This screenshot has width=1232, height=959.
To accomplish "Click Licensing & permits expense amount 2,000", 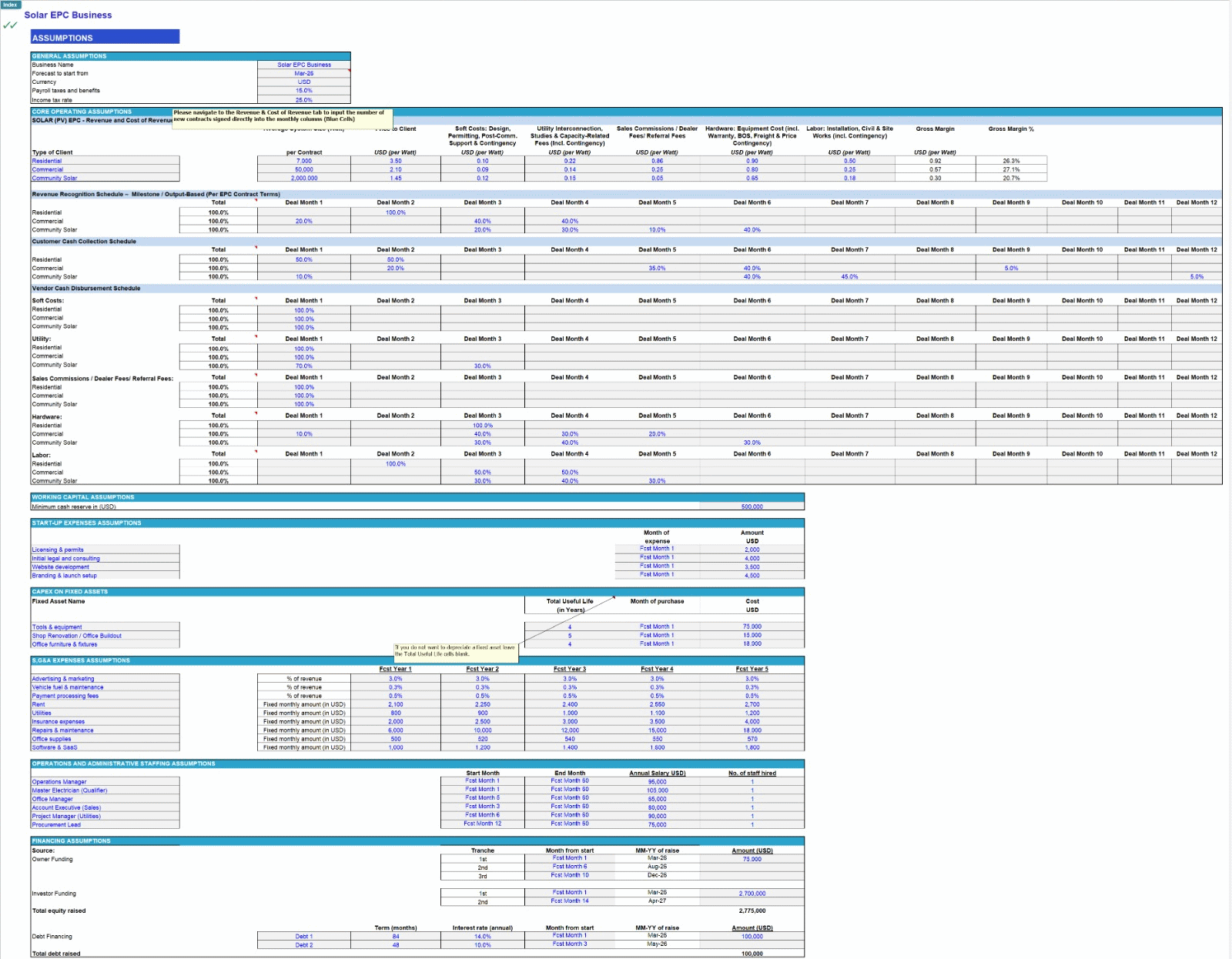I will point(752,550).
